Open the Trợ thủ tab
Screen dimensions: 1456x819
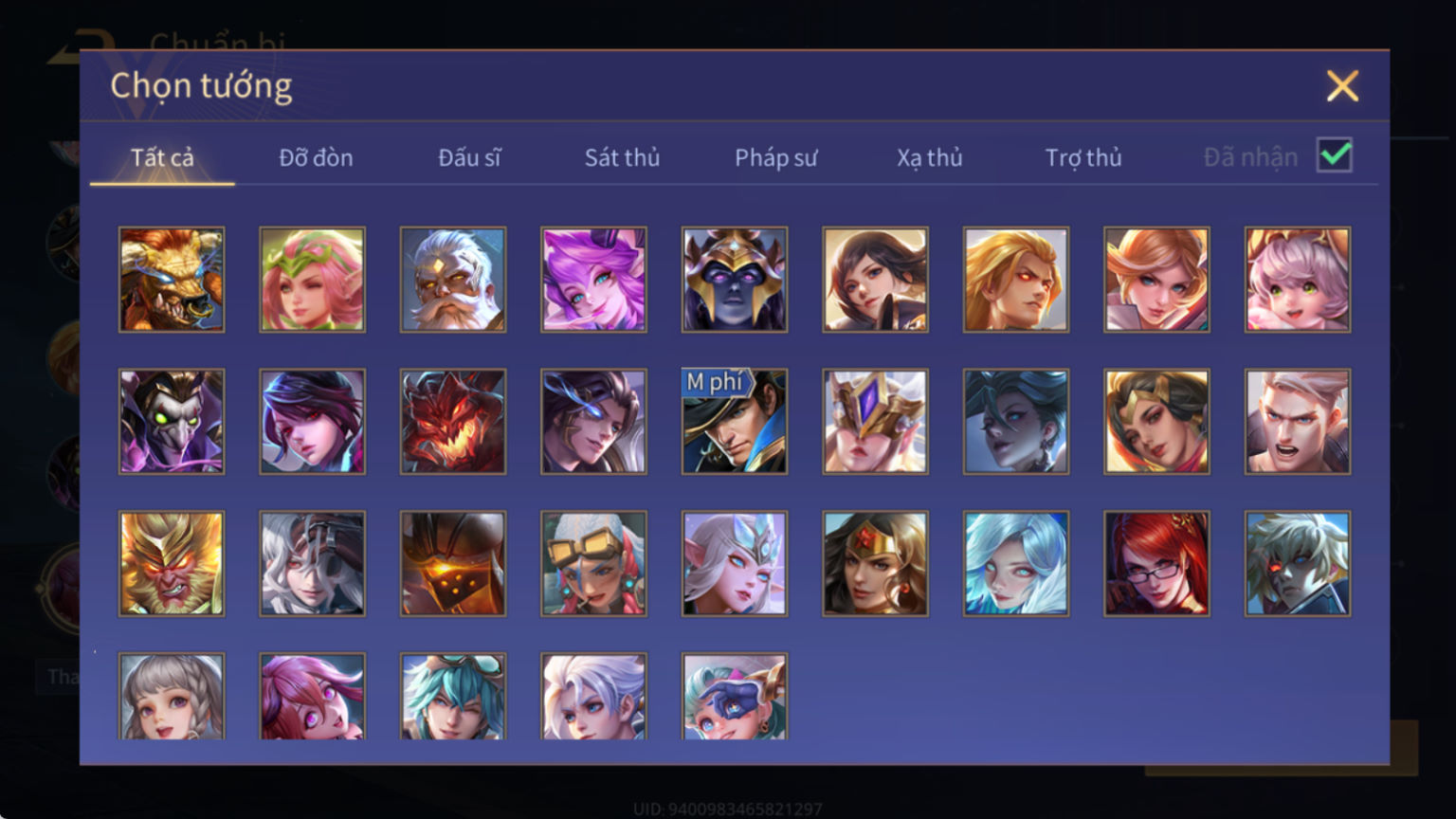(x=1083, y=157)
